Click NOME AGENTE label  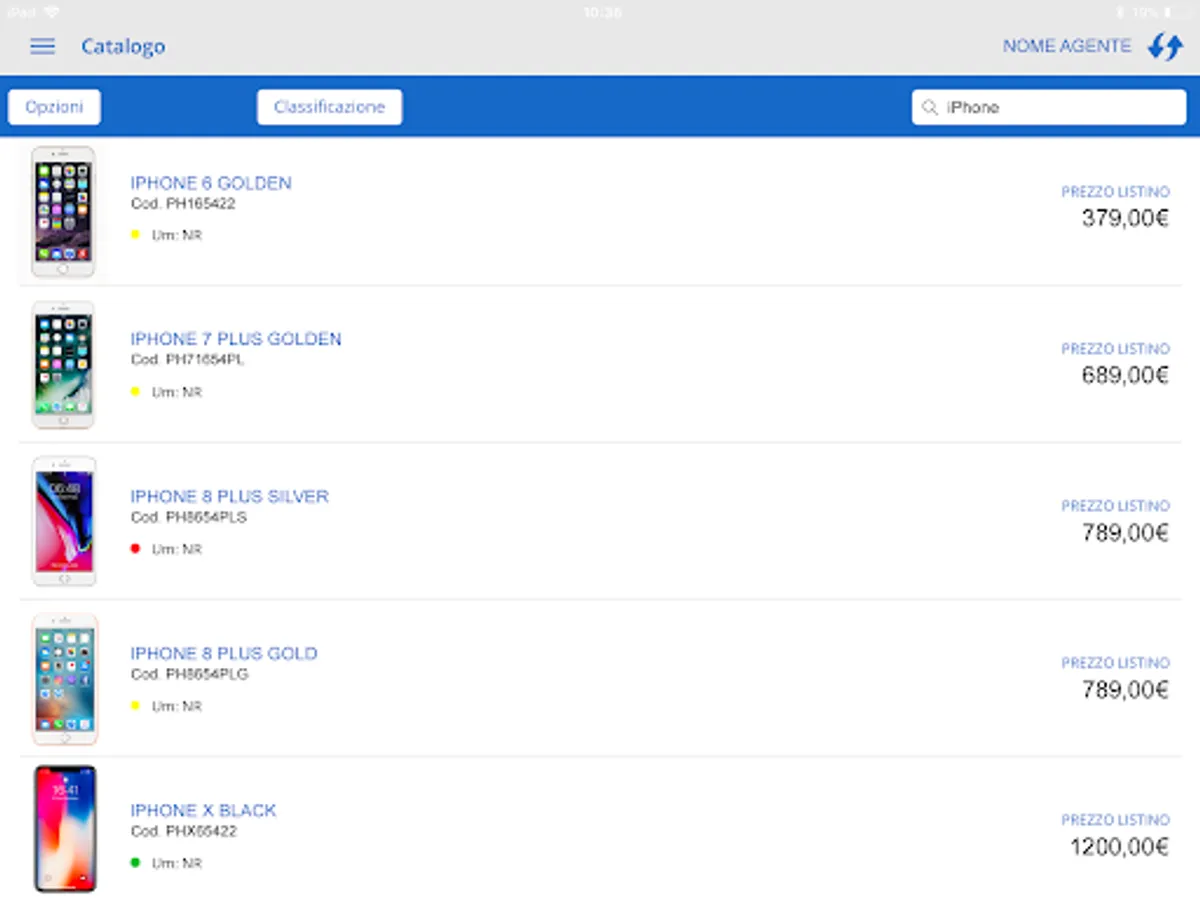click(1067, 46)
